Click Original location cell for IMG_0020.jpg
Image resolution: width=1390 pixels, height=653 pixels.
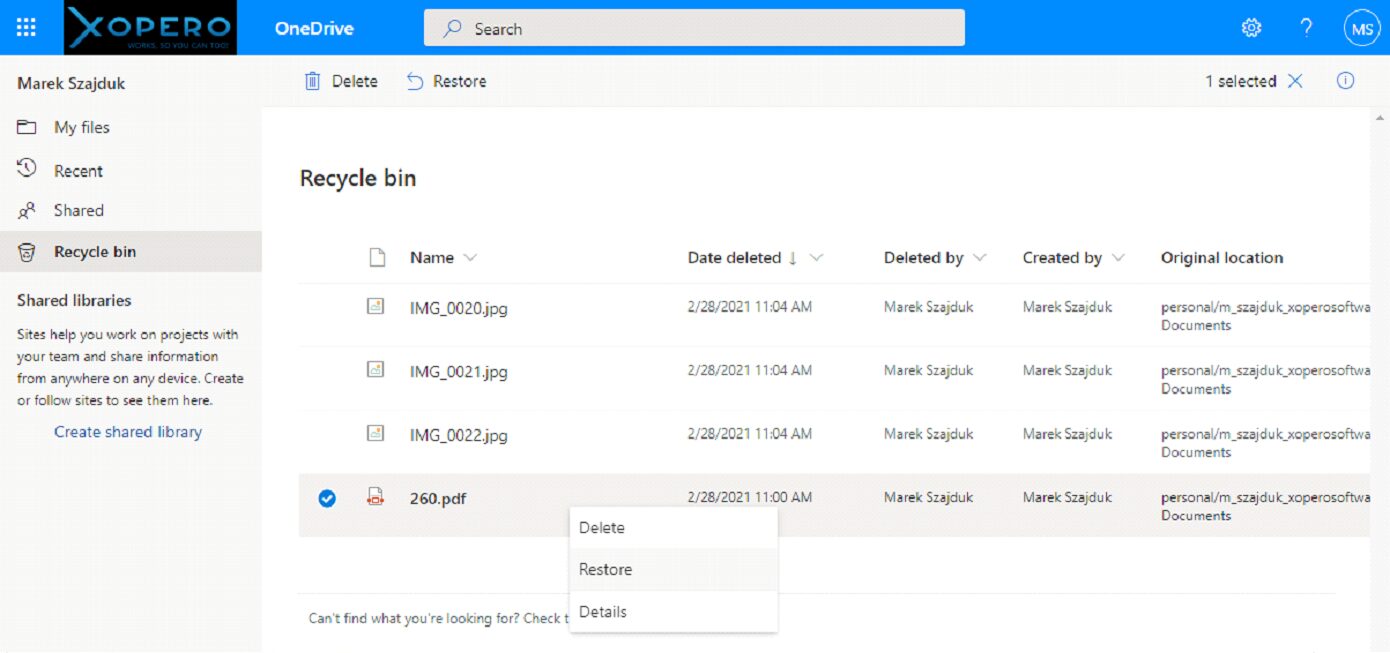click(x=1265, y=316)
